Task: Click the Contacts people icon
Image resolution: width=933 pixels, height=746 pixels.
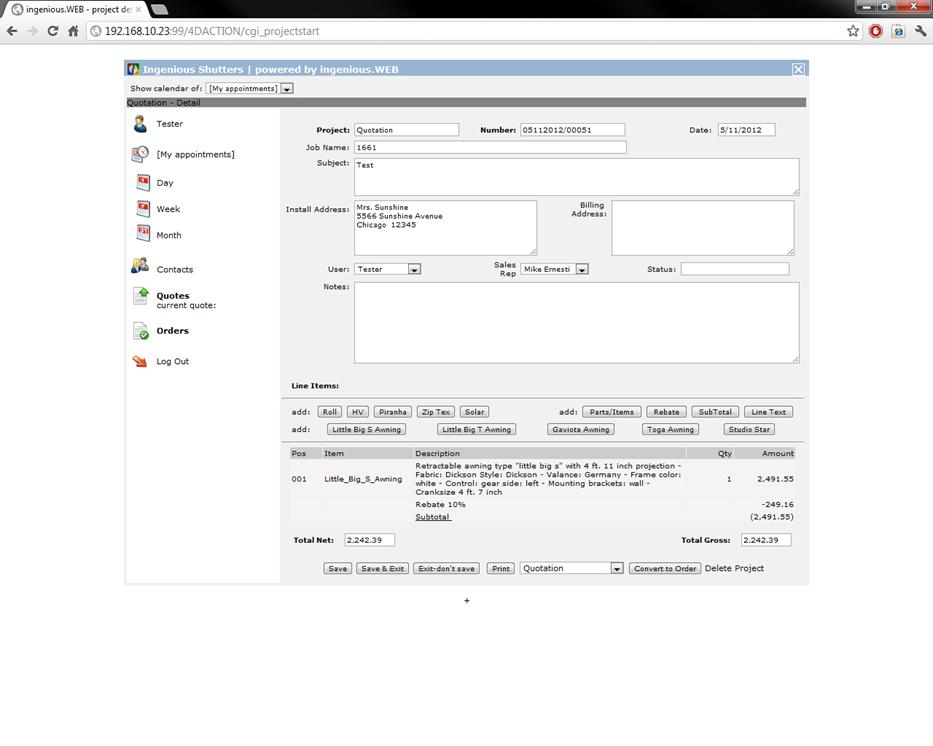Action: (x=140, y=267)
